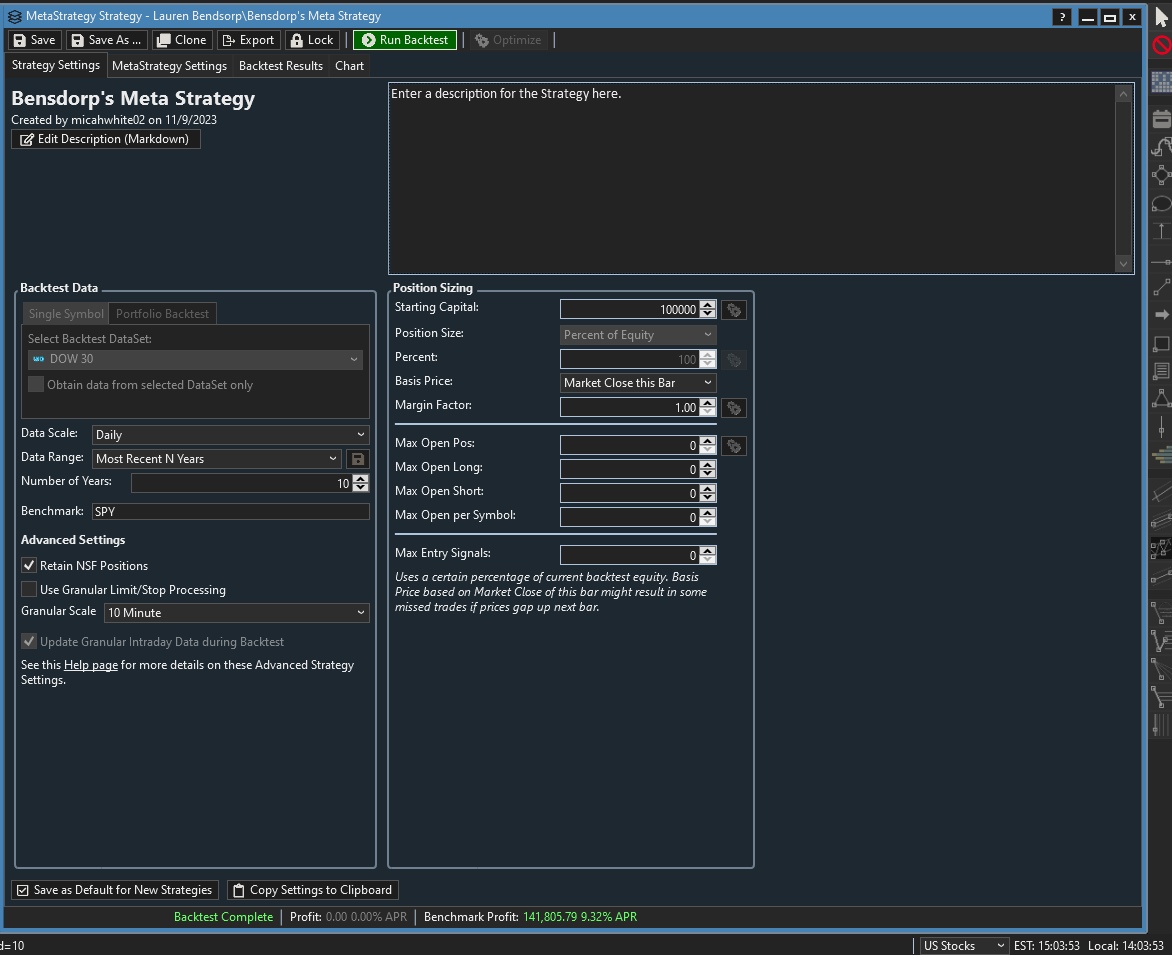Open the MetaStrategy Settings tab
Viewport: 1172px width, 955px height.
coord(169,66)
